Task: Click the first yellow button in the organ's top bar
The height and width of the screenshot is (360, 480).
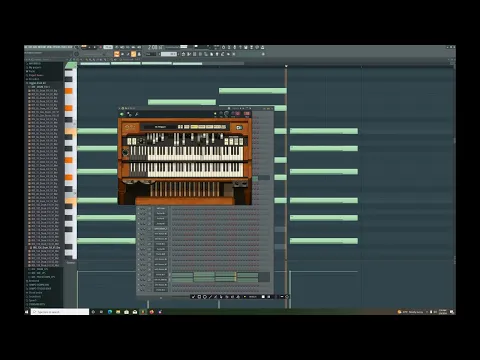Action: coord(194,127)
